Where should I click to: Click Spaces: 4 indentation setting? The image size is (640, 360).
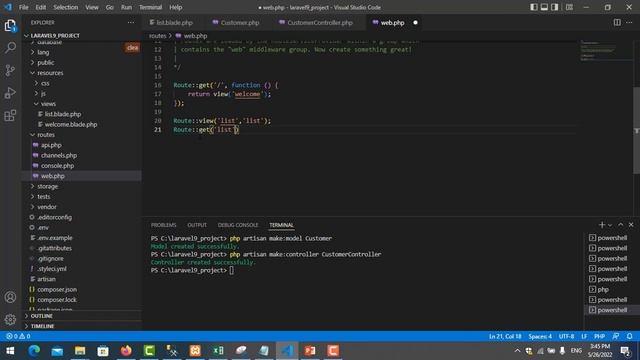540,336
